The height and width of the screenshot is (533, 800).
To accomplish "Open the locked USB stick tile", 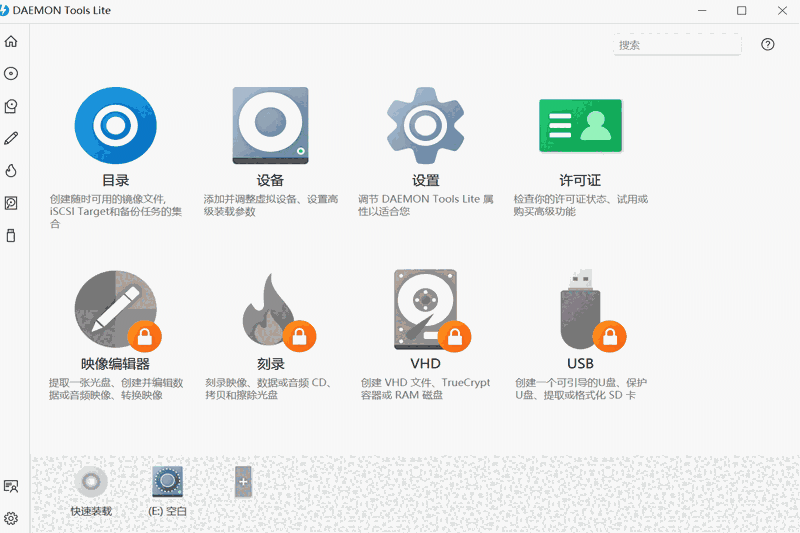I will (x=592, y=310).
